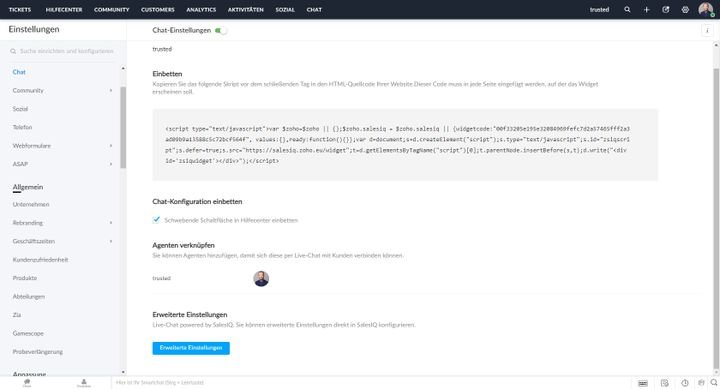Open the contacts icon in bottom bar
The width and height of the screenshot is (720, 389).
point(84,383)
